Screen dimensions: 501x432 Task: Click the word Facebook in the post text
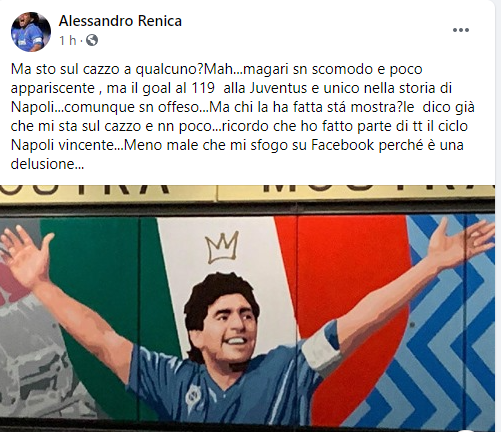click(x=342, y=146)
